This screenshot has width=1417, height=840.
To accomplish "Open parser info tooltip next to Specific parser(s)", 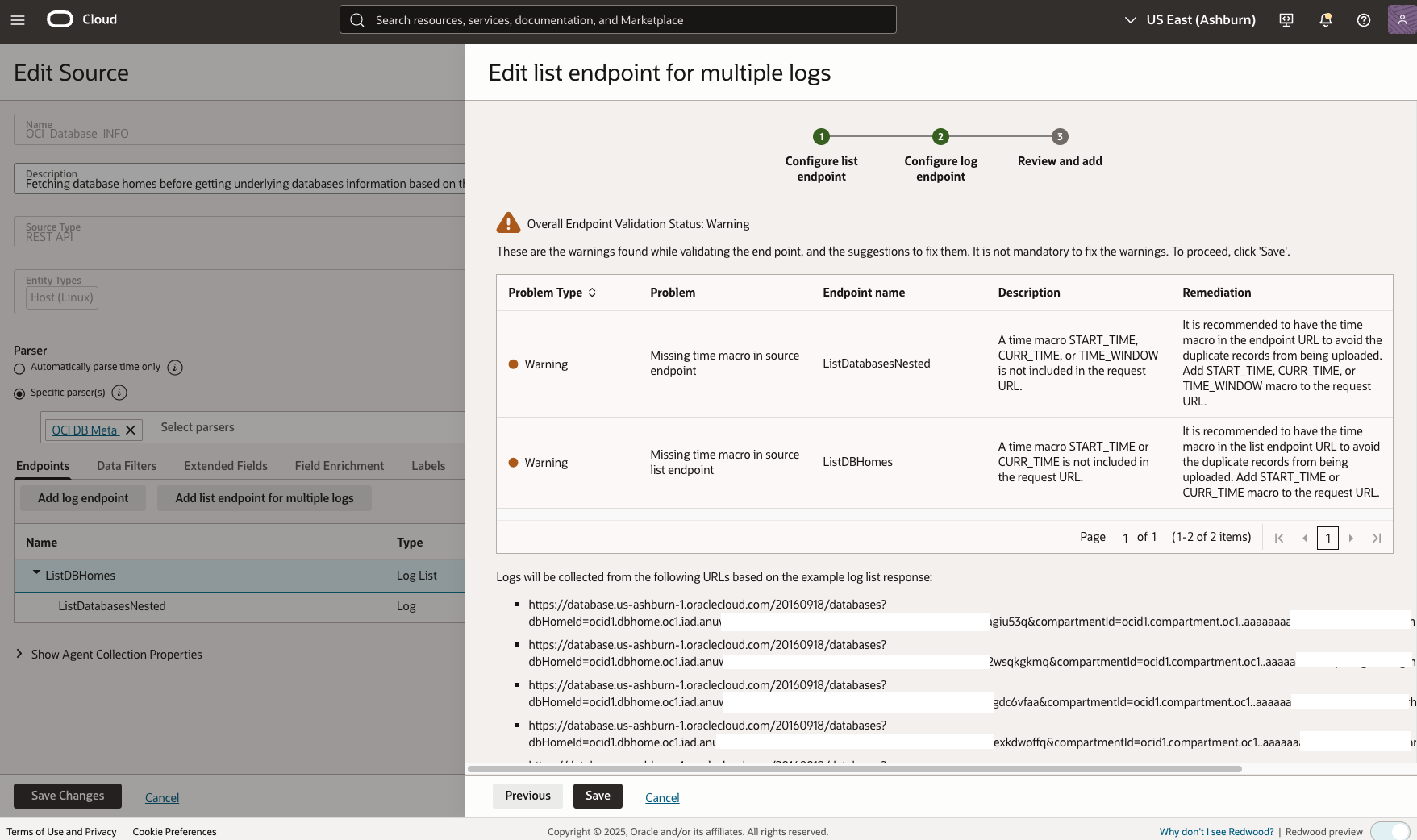I will point(119,393).
